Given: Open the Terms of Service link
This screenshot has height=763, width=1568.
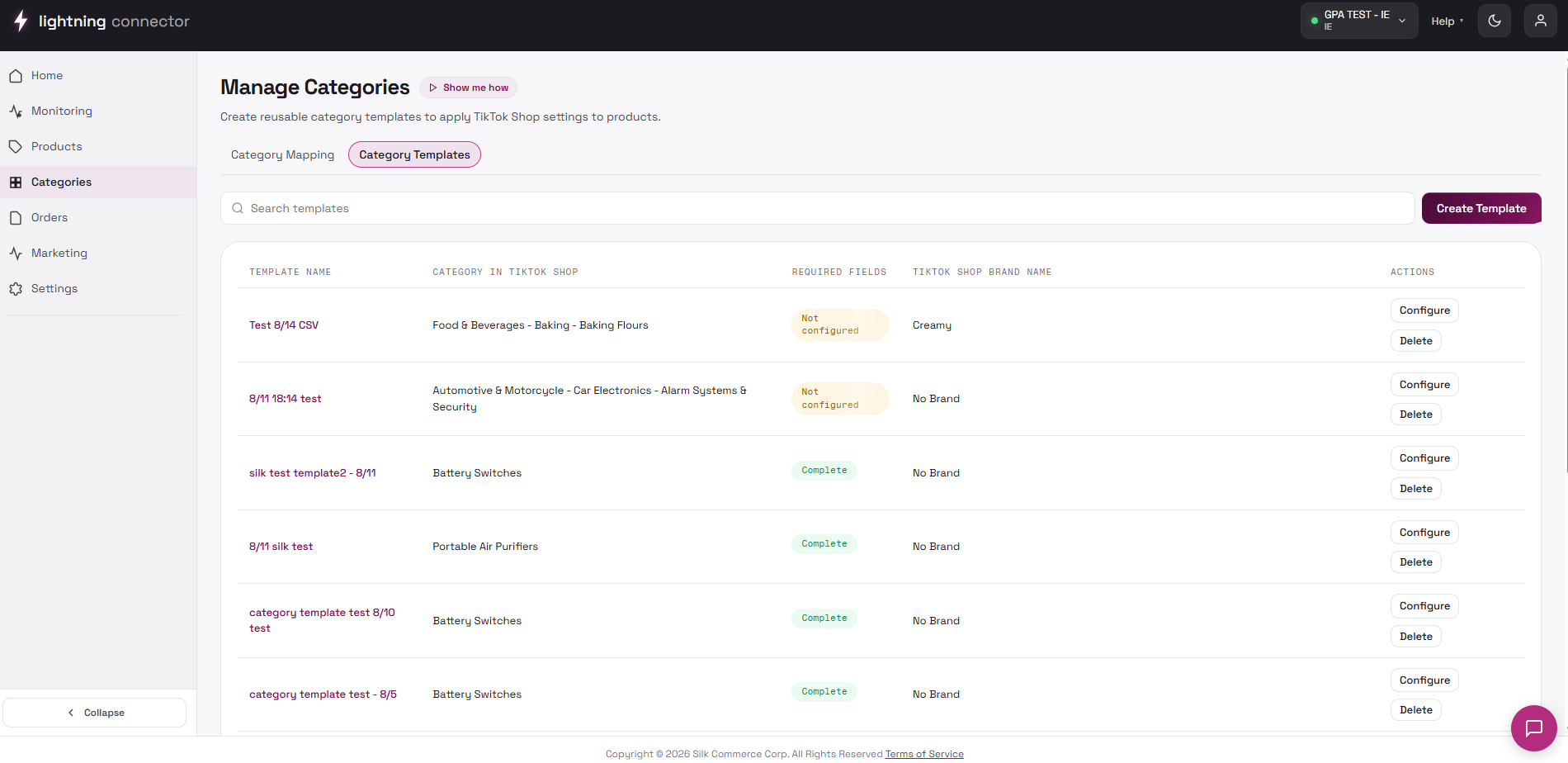Looking at the screenshot, I should [924, 754].
